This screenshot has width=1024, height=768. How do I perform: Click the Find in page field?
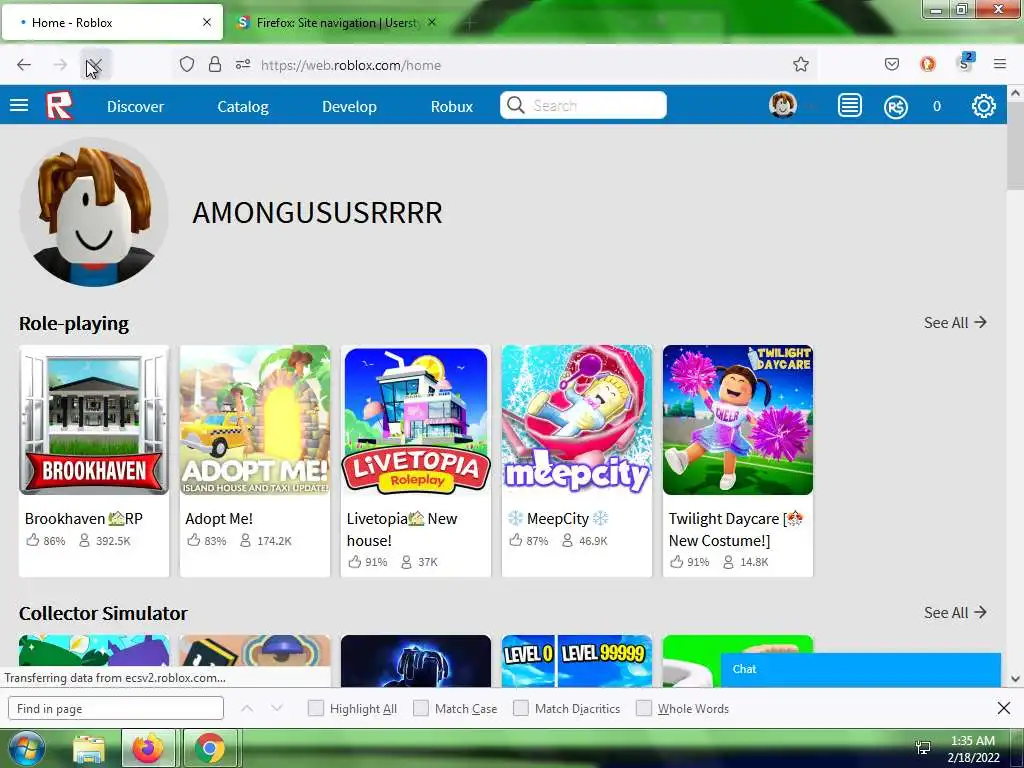116,708
